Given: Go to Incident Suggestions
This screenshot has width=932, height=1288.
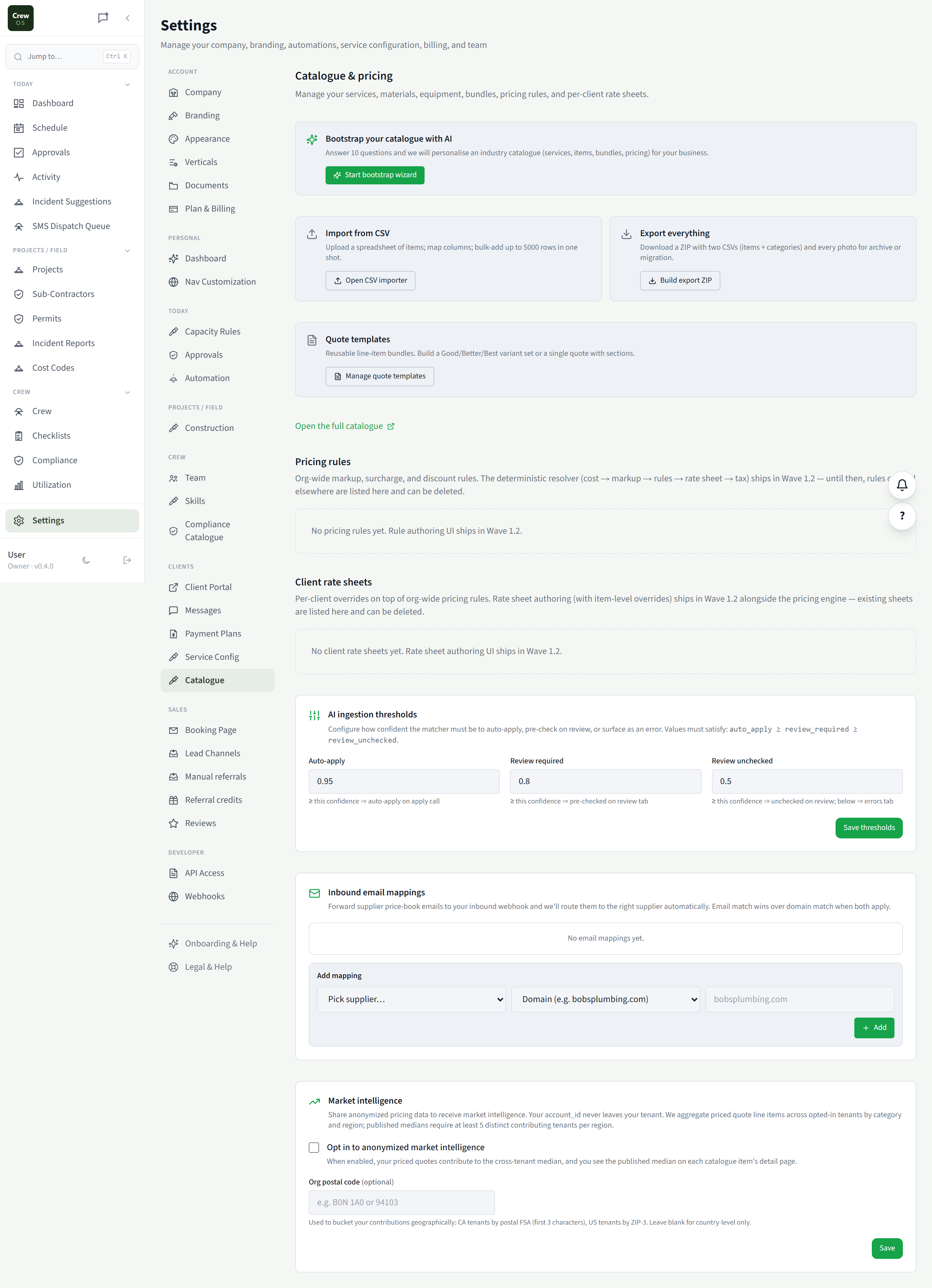Looking at the screenshot, I should click(72, 202).
